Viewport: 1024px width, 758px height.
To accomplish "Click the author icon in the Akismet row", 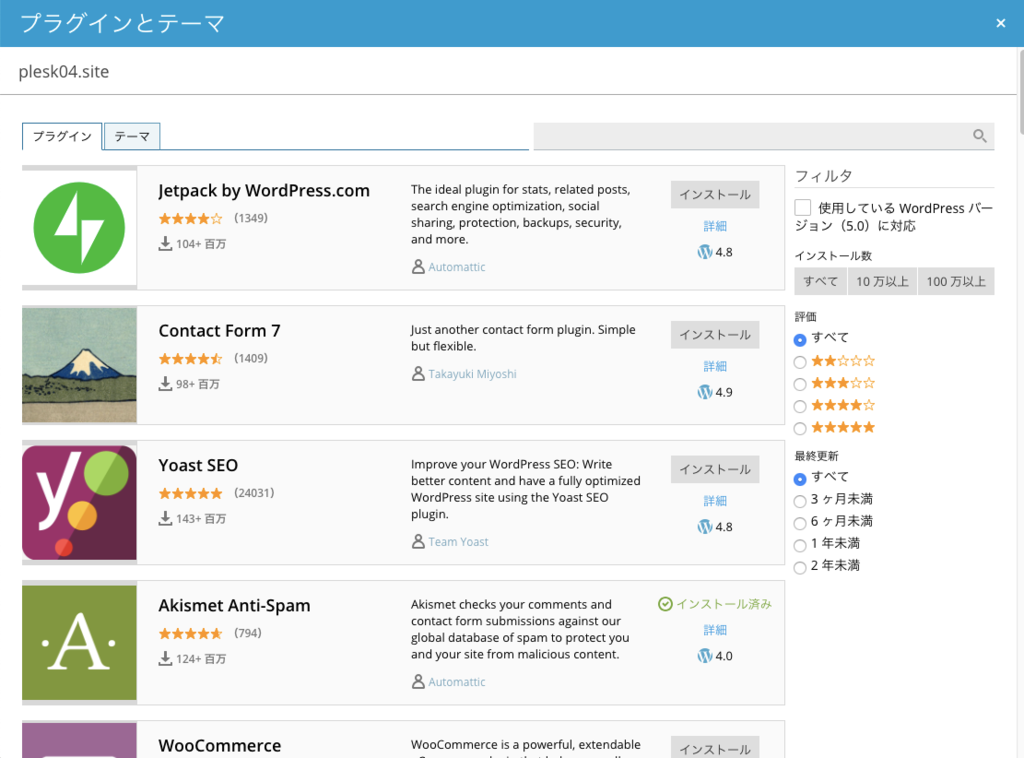I will (x=418, y=682).
